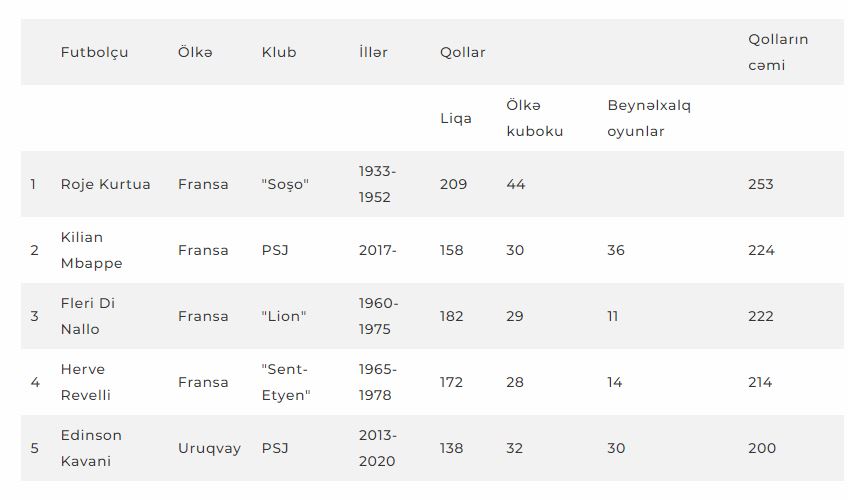Click the Futbolçu column header
Screen dimensions: 848x500
click(x=94, y=52)
